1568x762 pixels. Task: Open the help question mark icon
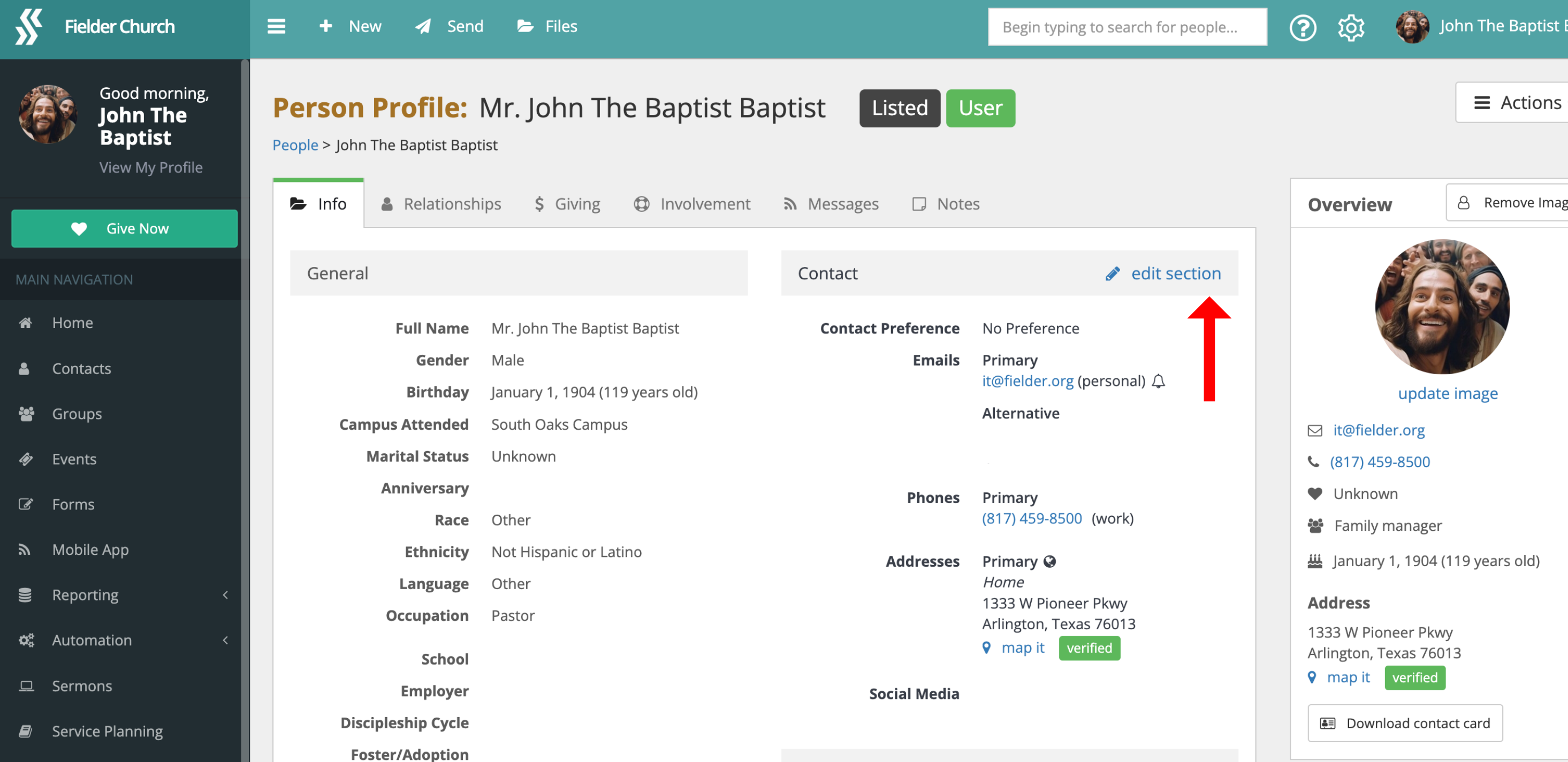point(1303,27)
